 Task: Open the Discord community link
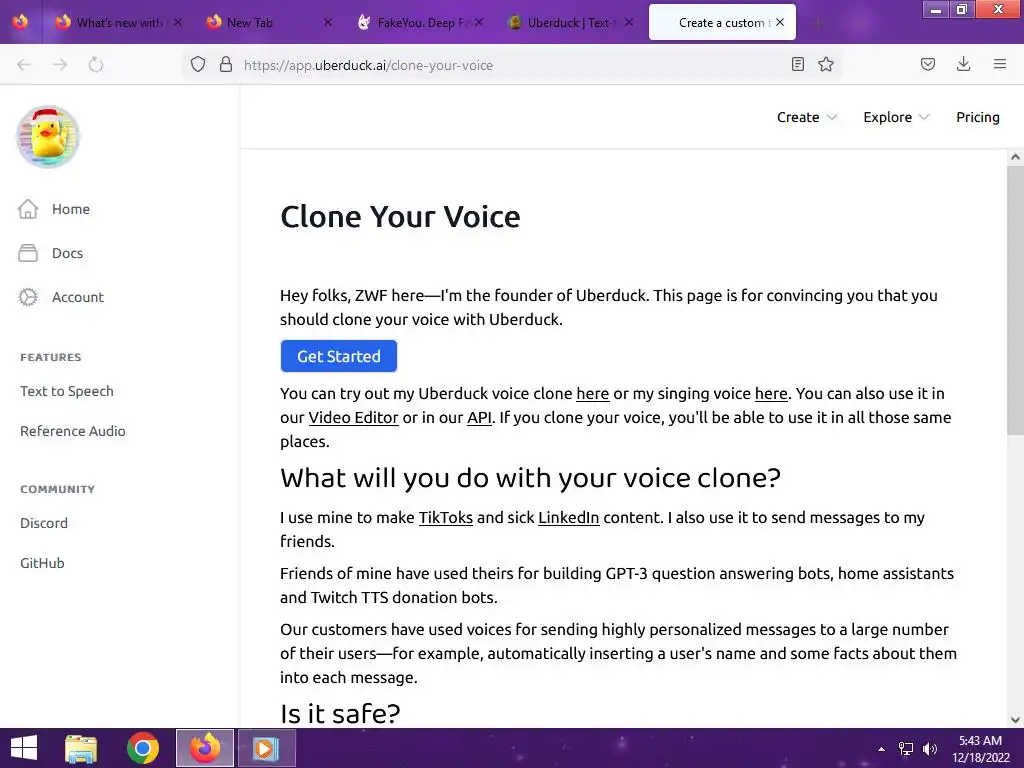click(x=44, y=523)
